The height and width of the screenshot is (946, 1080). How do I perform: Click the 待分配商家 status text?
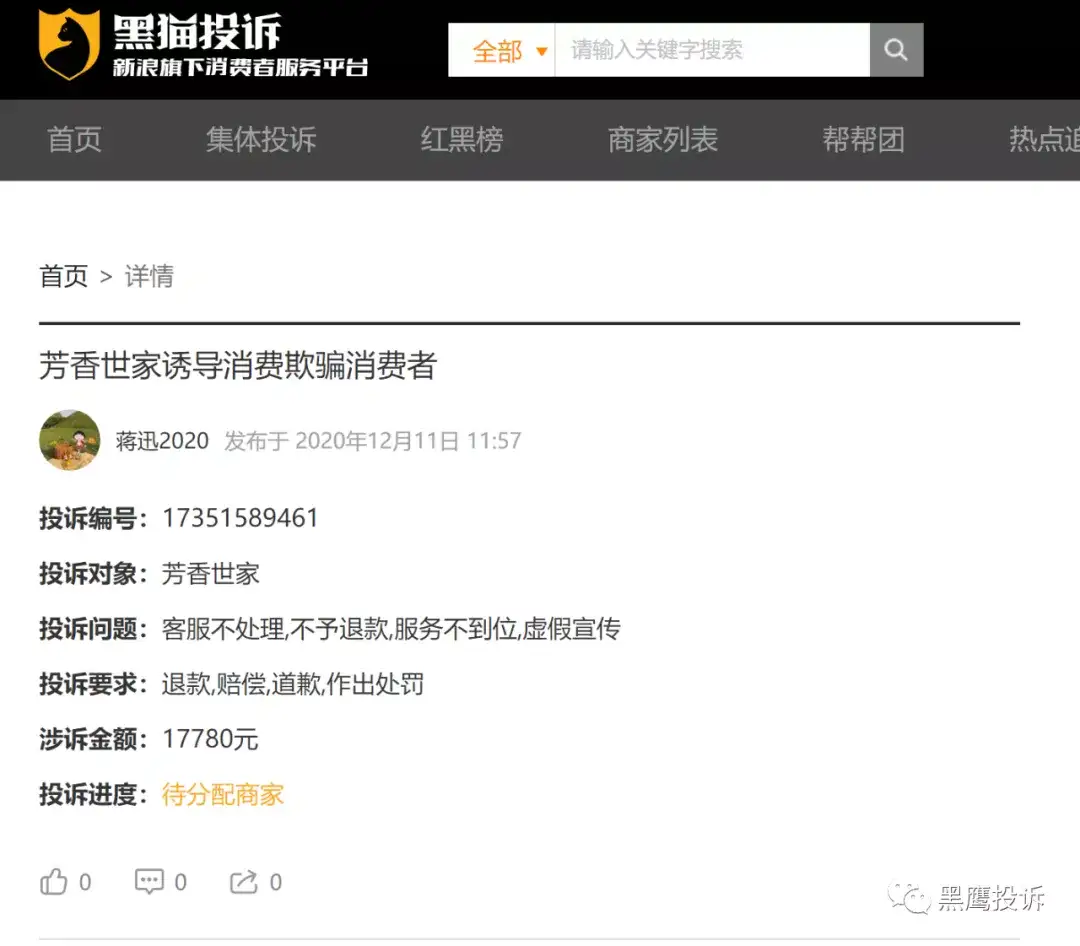pyautogui.click(x=222, y=794)
